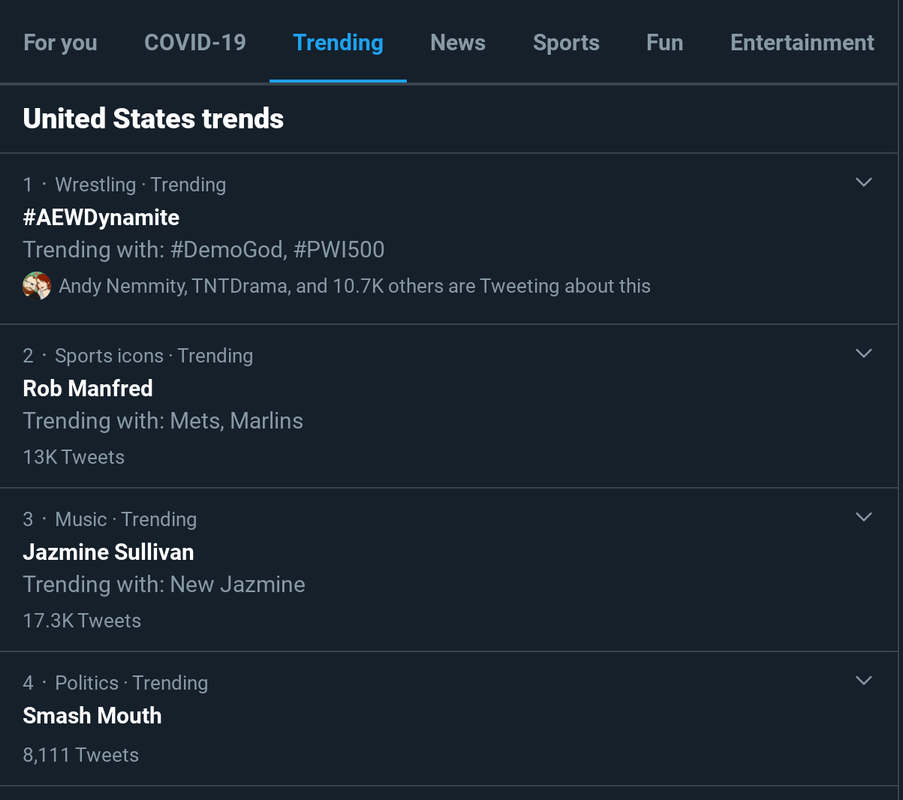Switch to the Fun tab
This screenshot has height=800, width=903.
[665, 43]
